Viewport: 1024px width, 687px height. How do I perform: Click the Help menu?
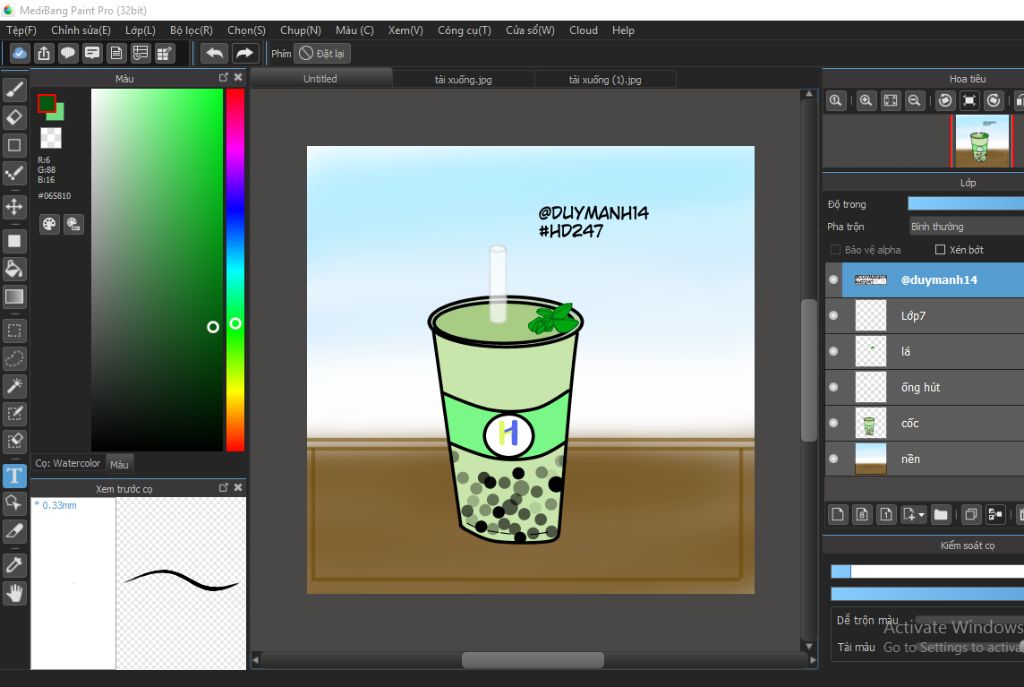[623, 30]
